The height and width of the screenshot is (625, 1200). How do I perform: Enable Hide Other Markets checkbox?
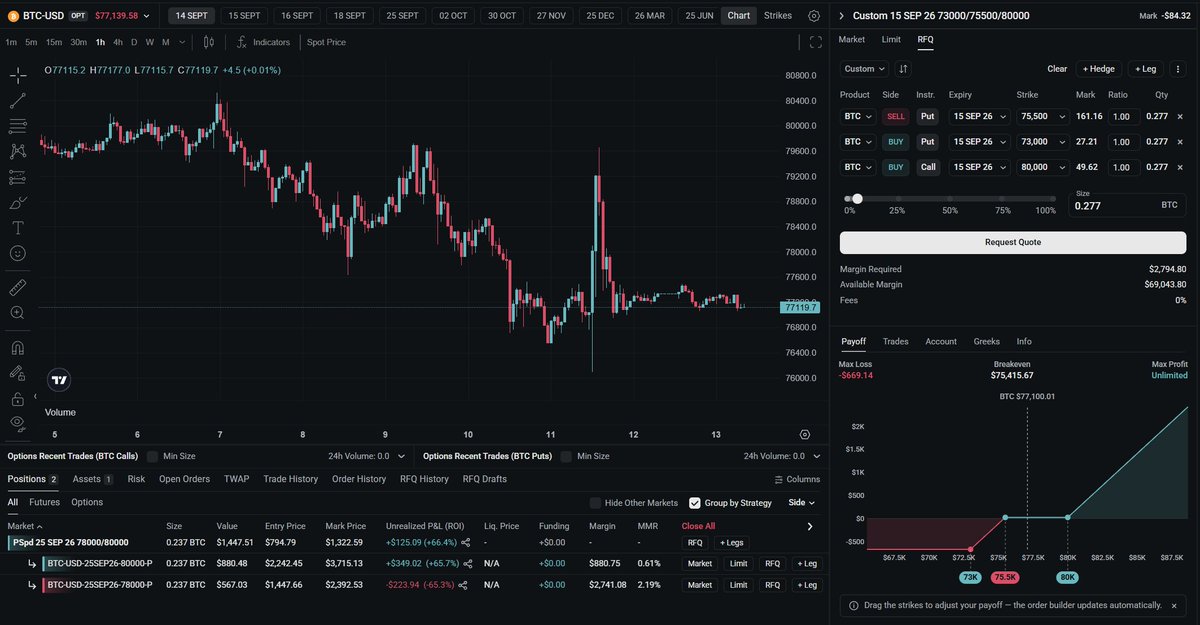[596, 503]
